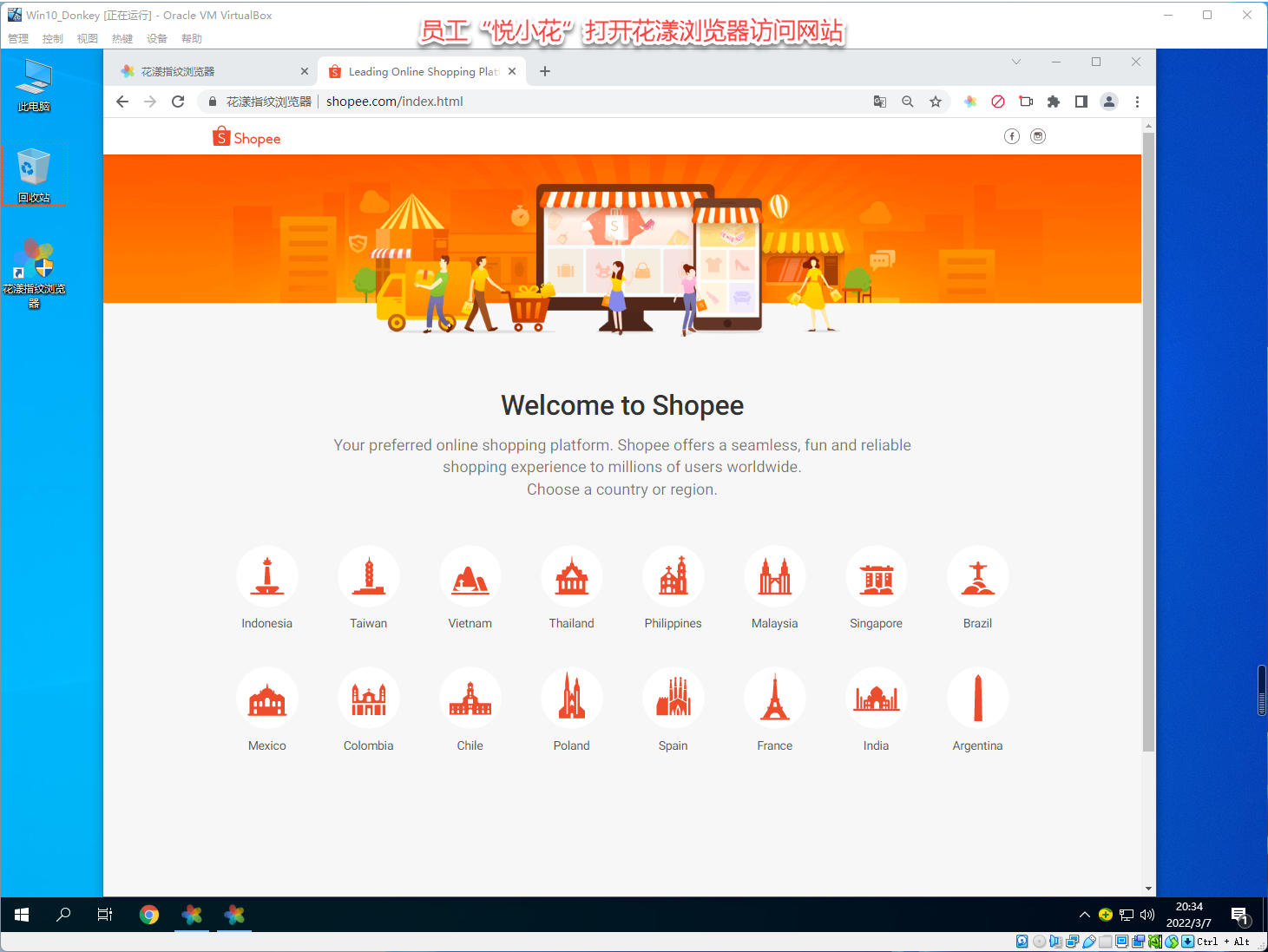The height and width of the screenshot is (952, 1268).
Task: Choose the Colombia country icon
Action: coord(369,698)
